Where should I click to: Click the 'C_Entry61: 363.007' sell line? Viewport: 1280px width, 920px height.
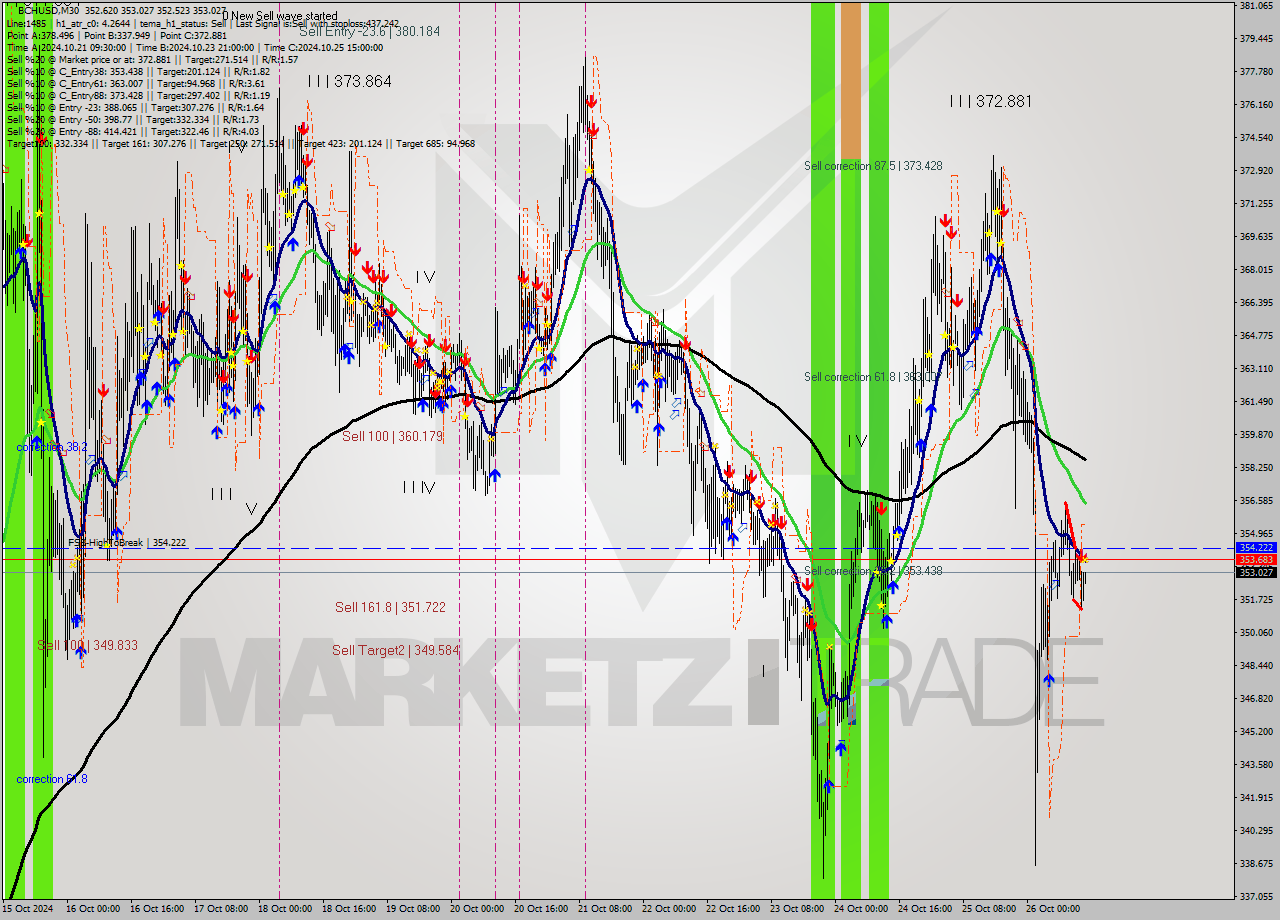click(136, 83)
